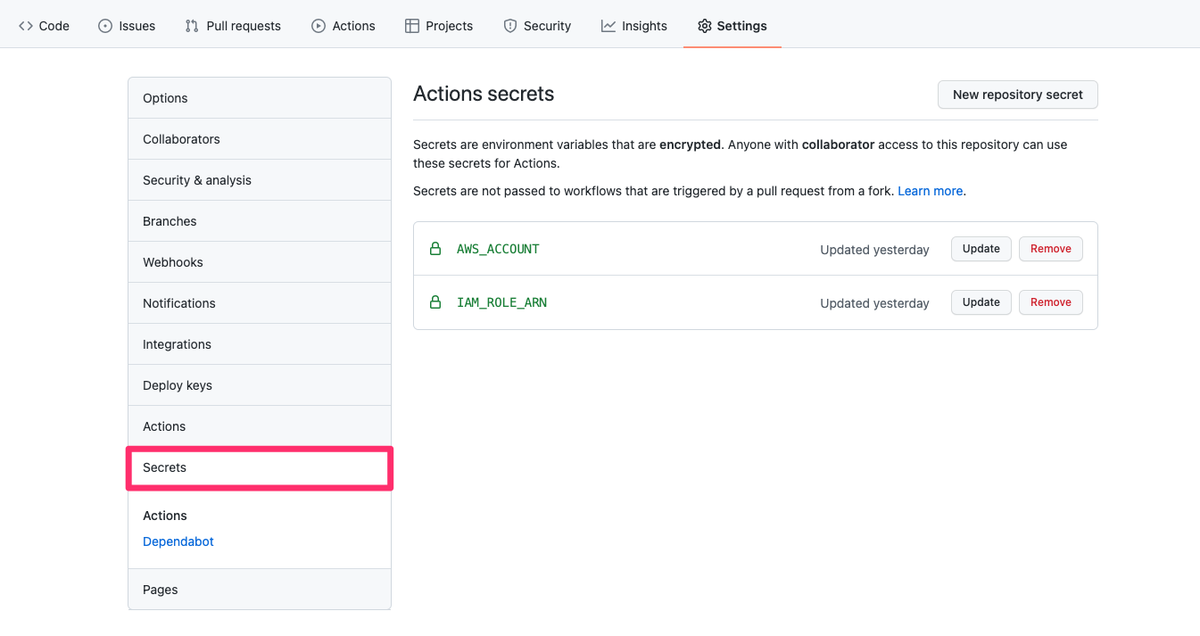Click the Pull requests branch icon

point(191,25)
